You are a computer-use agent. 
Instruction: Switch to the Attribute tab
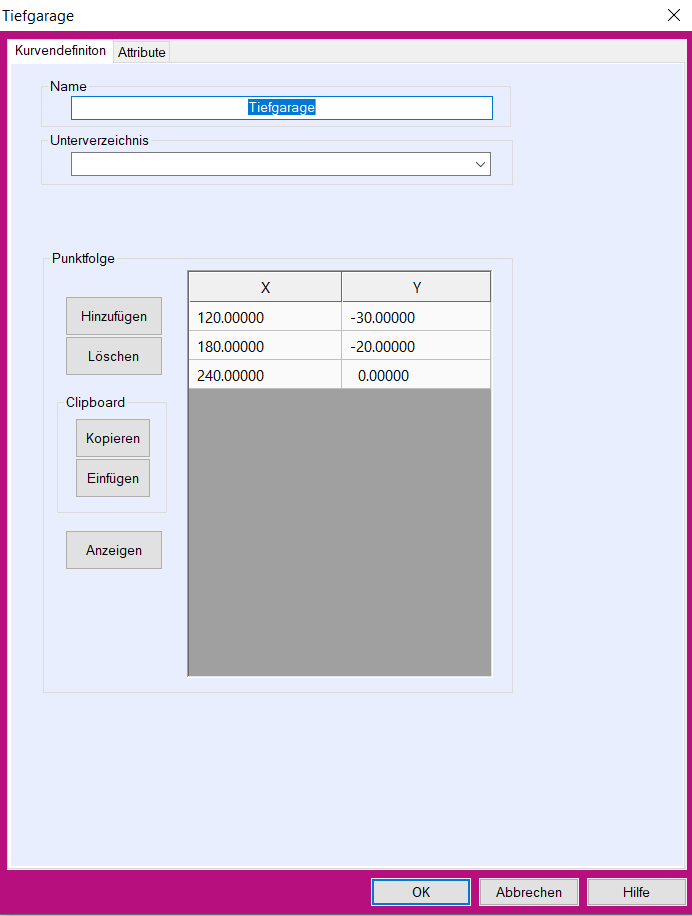pos(142,52)
